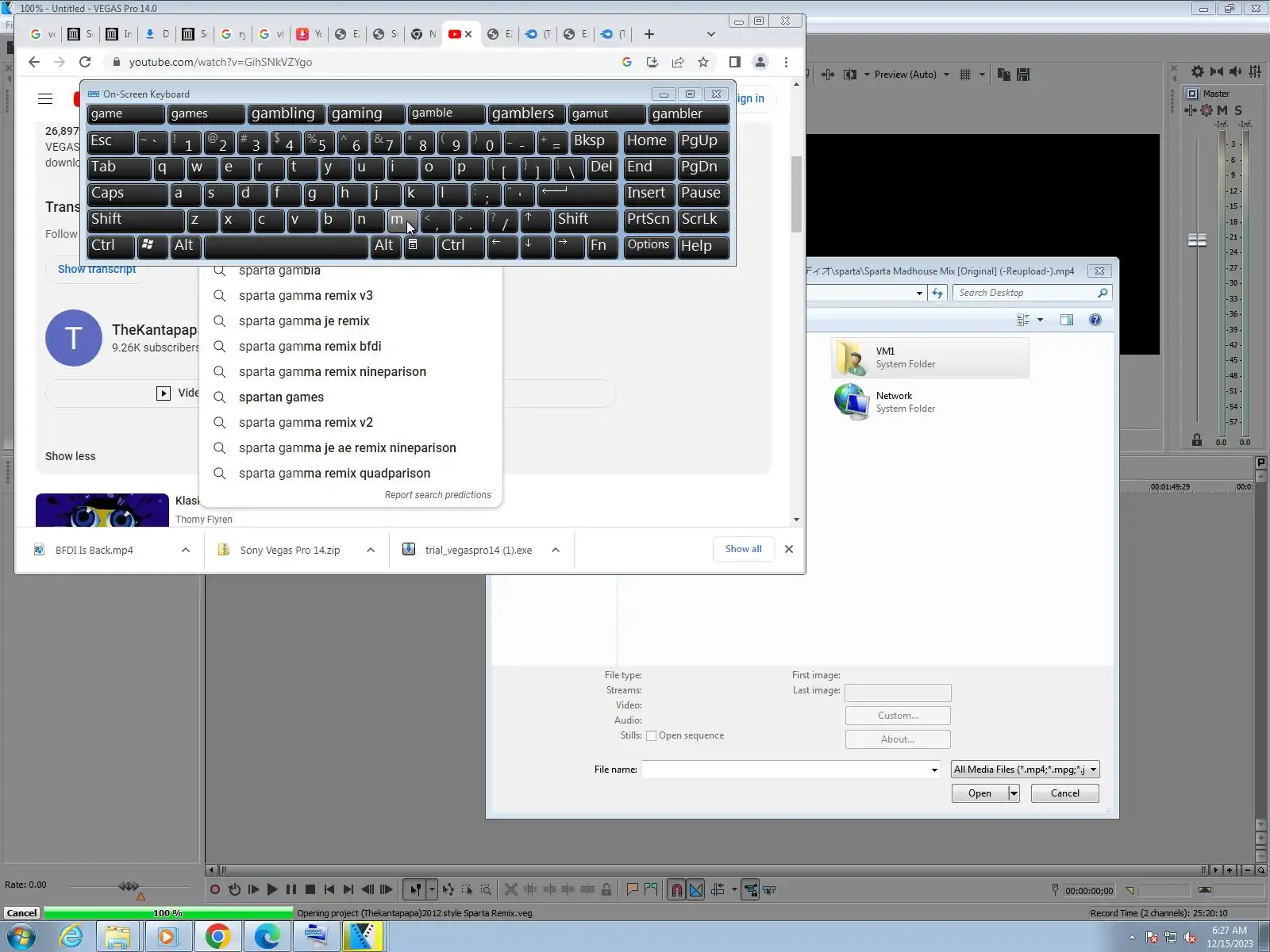Screen dimensions: 1270x952
Task: Select the VM1 system folder
Action: pyautogui.click(x=929, y=358)
